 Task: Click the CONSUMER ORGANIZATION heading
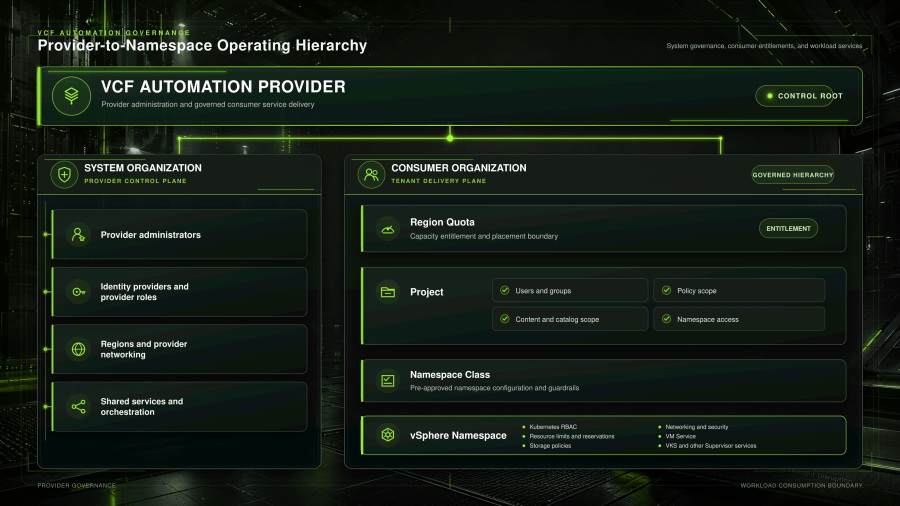click(459, 168)
